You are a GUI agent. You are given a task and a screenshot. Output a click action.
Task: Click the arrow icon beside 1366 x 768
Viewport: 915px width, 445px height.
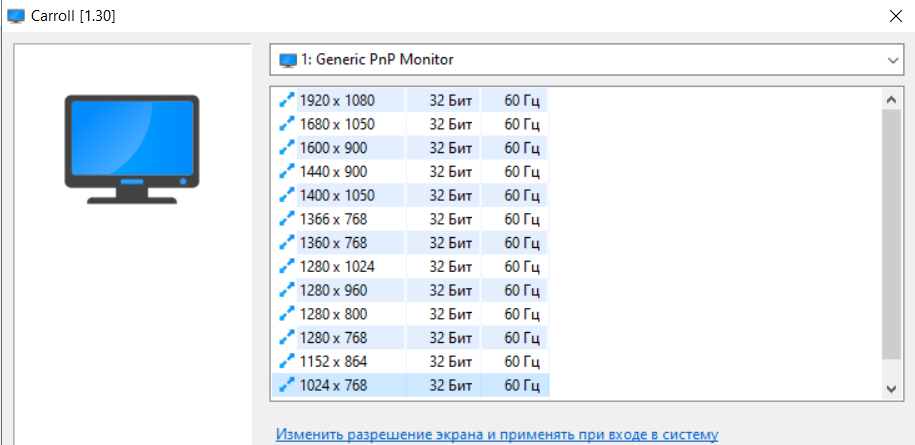[x=287, y=219]
